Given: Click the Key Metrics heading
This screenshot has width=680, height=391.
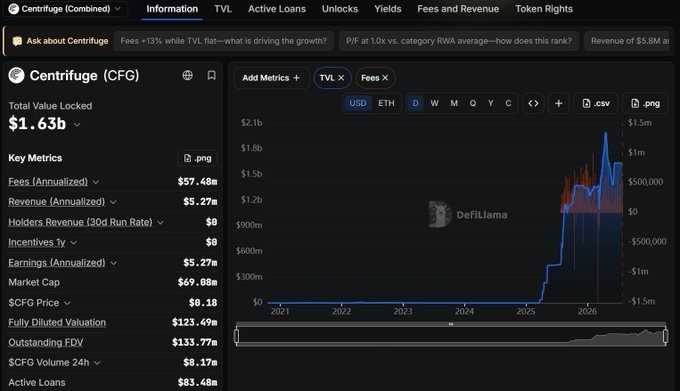Looking at the screenshot, I should coord(35,158).
